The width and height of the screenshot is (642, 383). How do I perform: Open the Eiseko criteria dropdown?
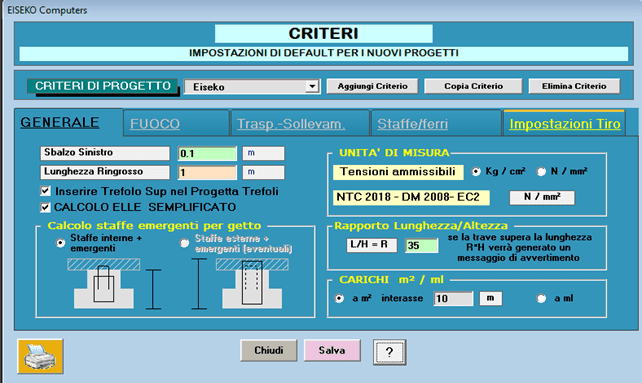312,86
